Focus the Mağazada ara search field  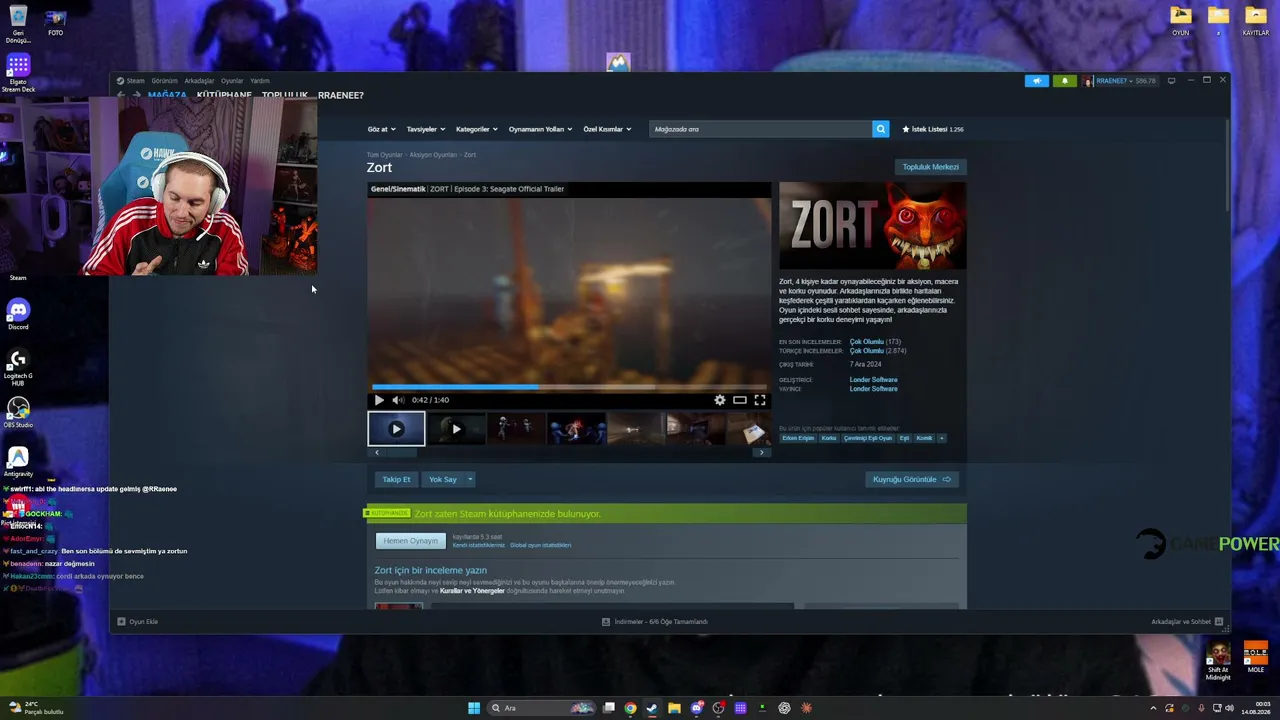click(x=760, y=129)
